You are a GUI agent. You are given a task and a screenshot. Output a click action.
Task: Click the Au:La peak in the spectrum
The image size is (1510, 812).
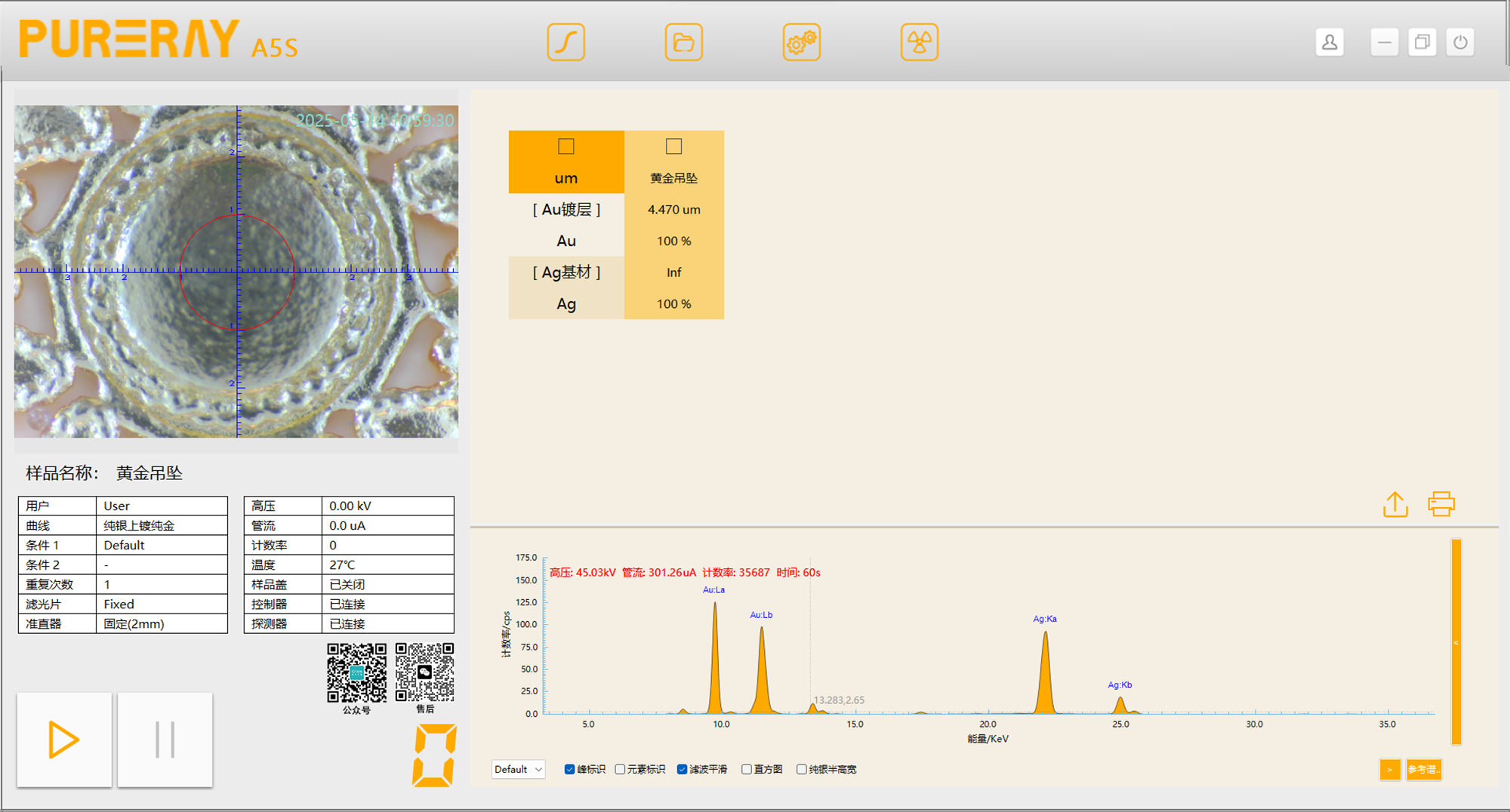pos(715,657)
